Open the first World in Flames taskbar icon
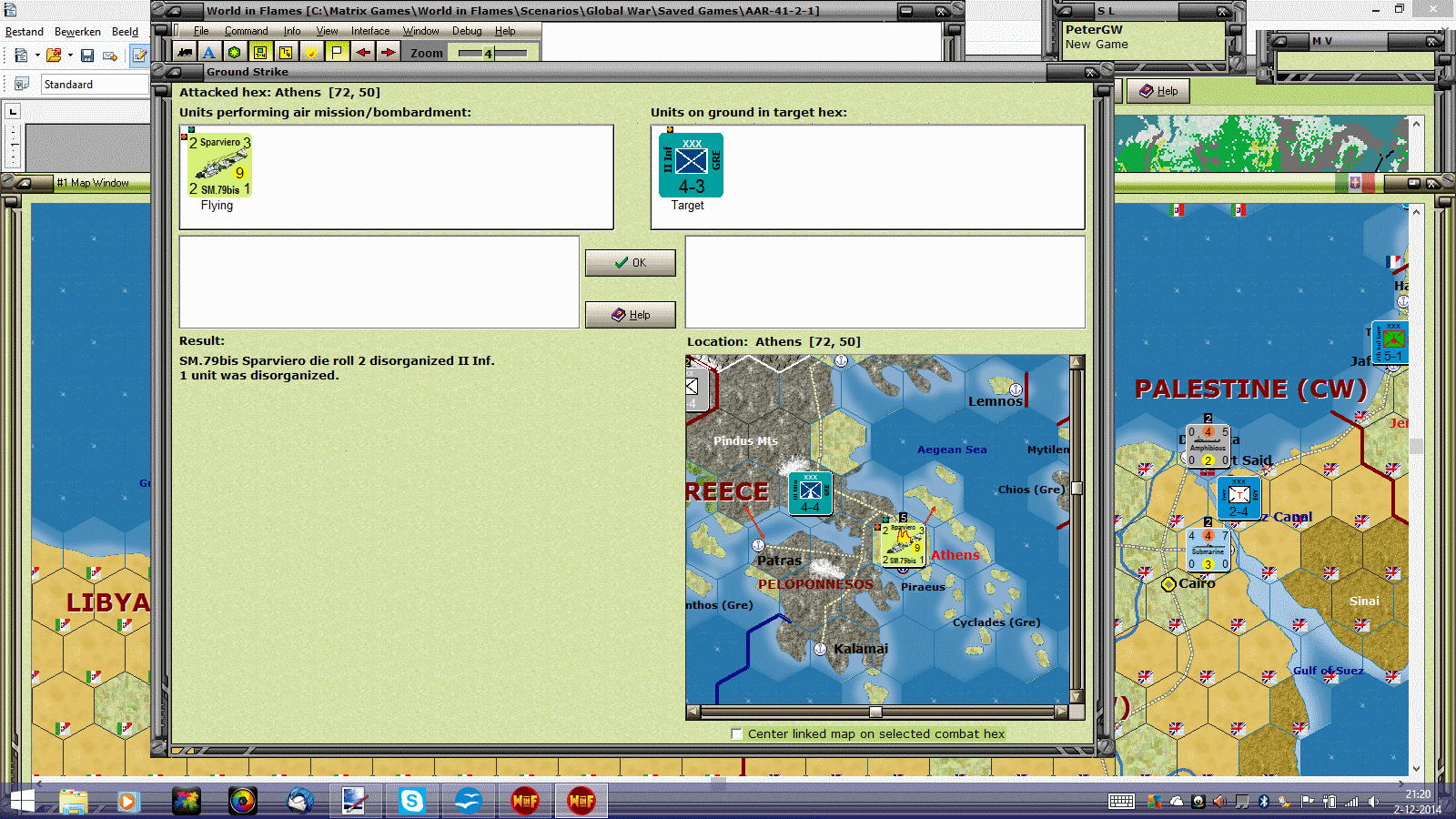Viewport: 1456px width, 819px height. (x=525, y=801)
